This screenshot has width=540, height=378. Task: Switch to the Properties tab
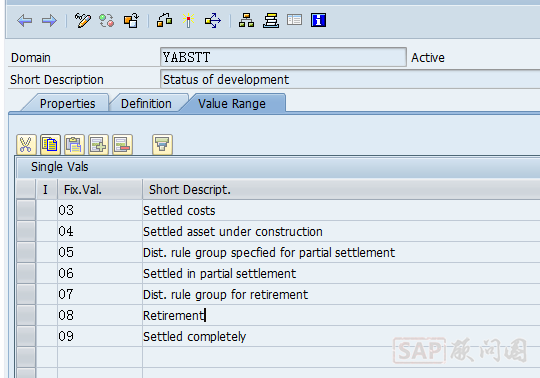68,104
